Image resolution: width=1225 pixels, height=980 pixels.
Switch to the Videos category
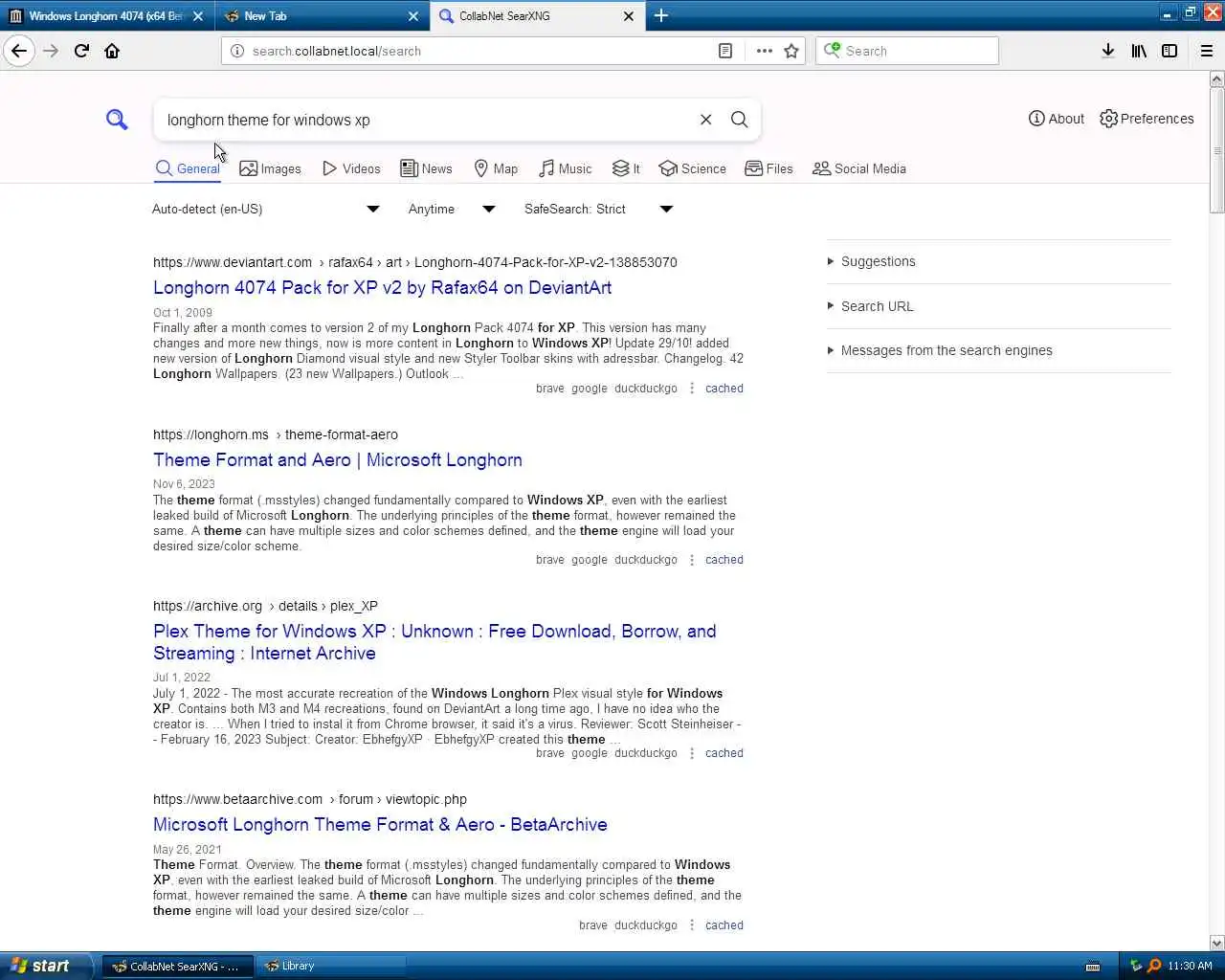pos(351,168)
